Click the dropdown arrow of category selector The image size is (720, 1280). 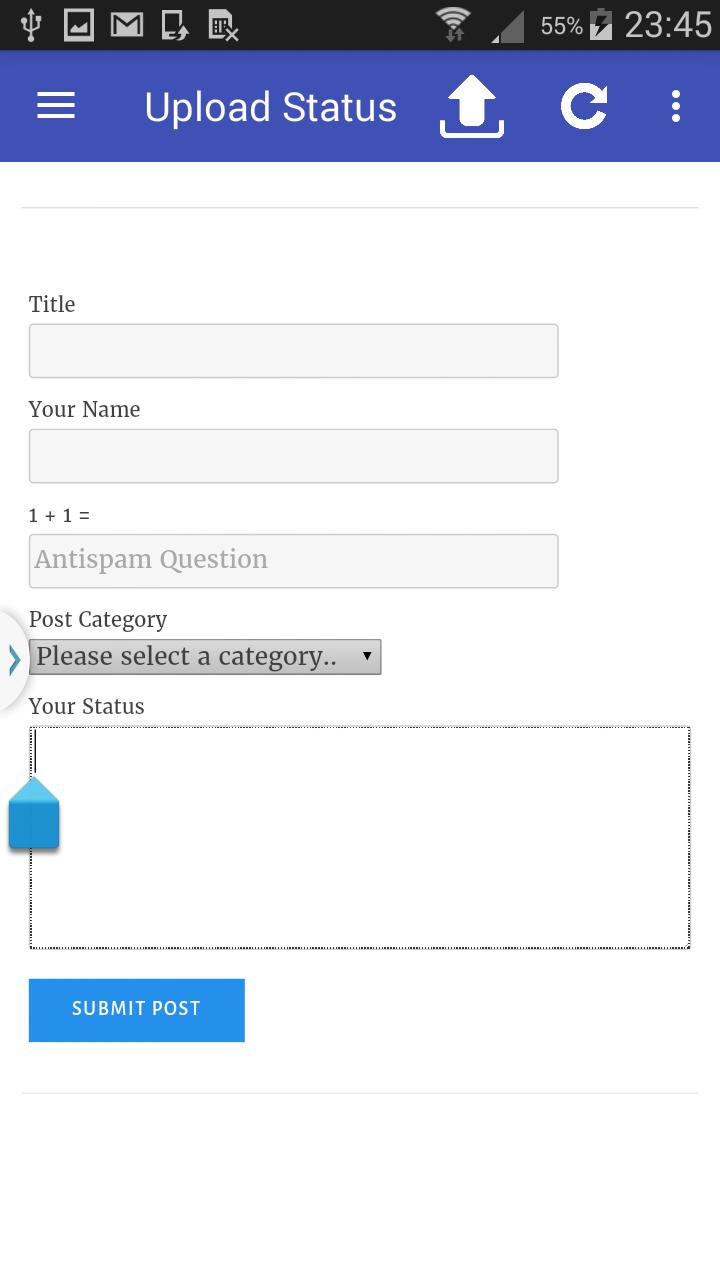click(367, 657)
